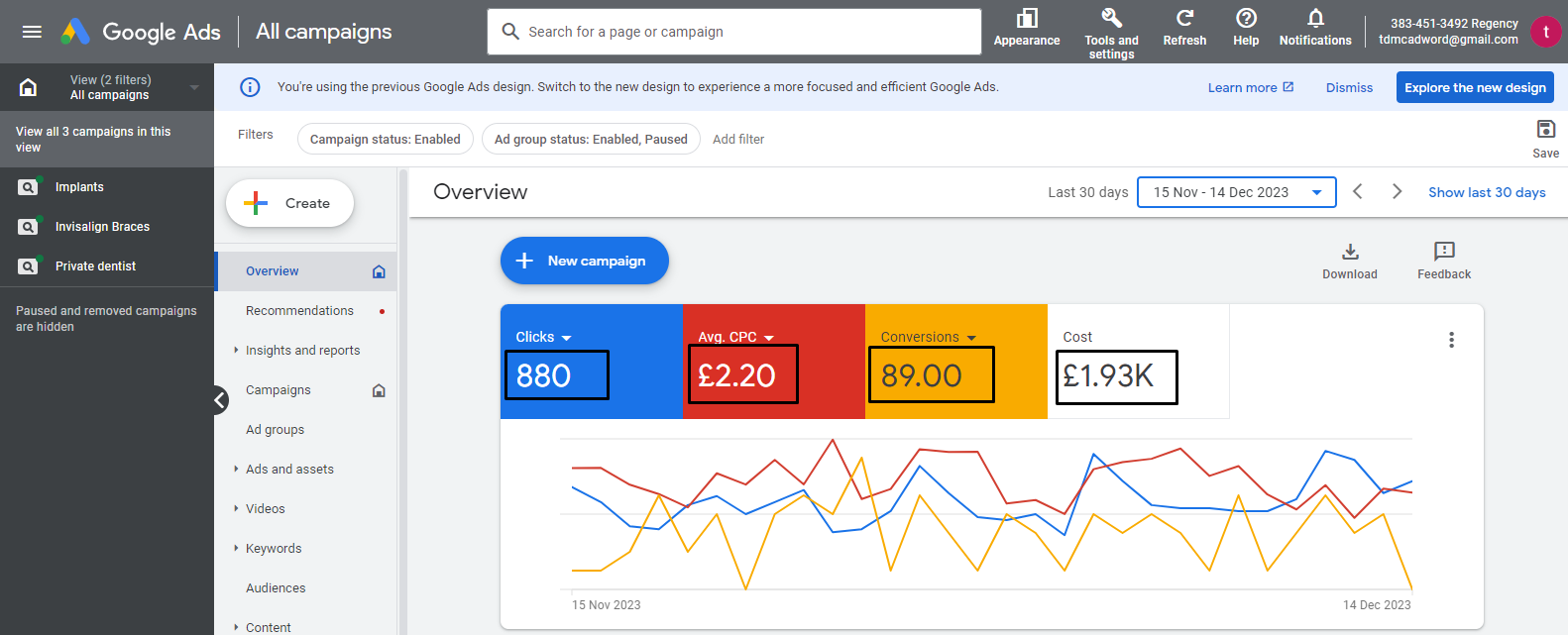The image size is (1568, 635).
Task: Click Explore the new design button
Action: coord(1475,87)
